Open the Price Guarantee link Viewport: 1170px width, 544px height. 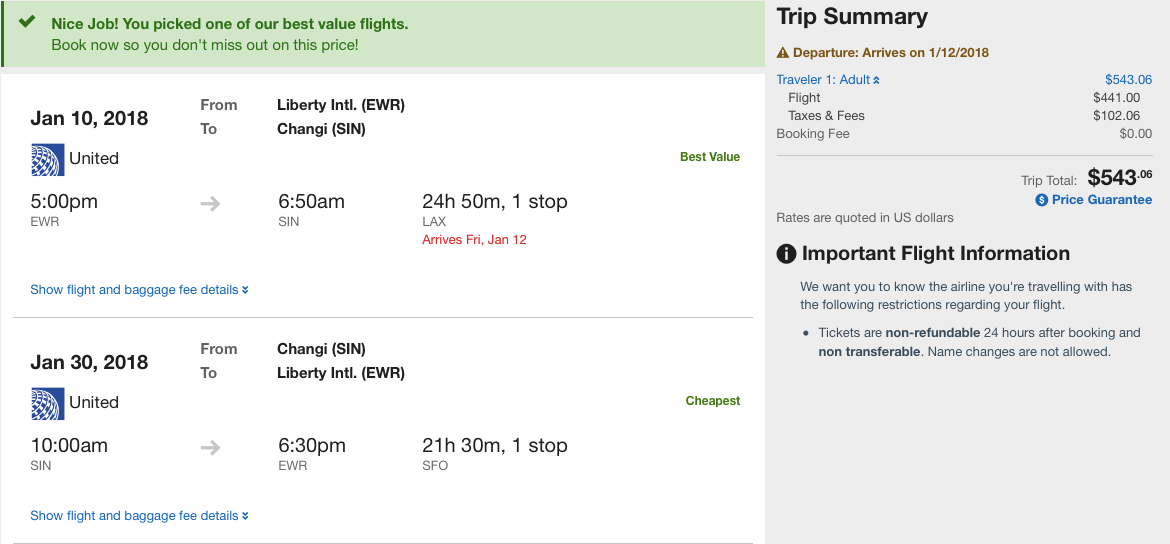pos(1101,200)
